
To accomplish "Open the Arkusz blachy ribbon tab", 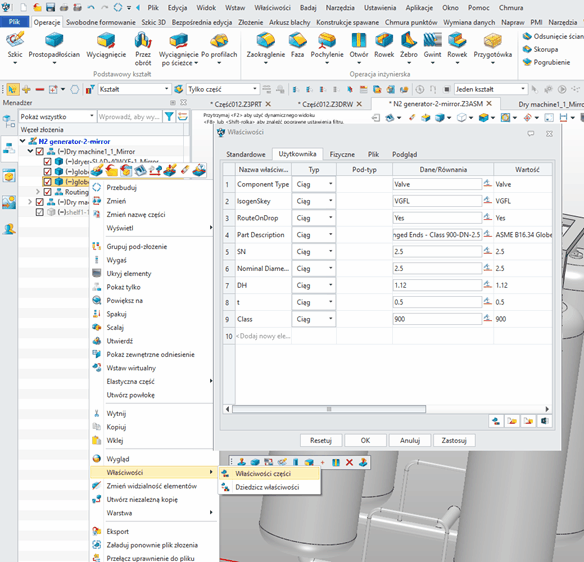I will pos(289,22).
